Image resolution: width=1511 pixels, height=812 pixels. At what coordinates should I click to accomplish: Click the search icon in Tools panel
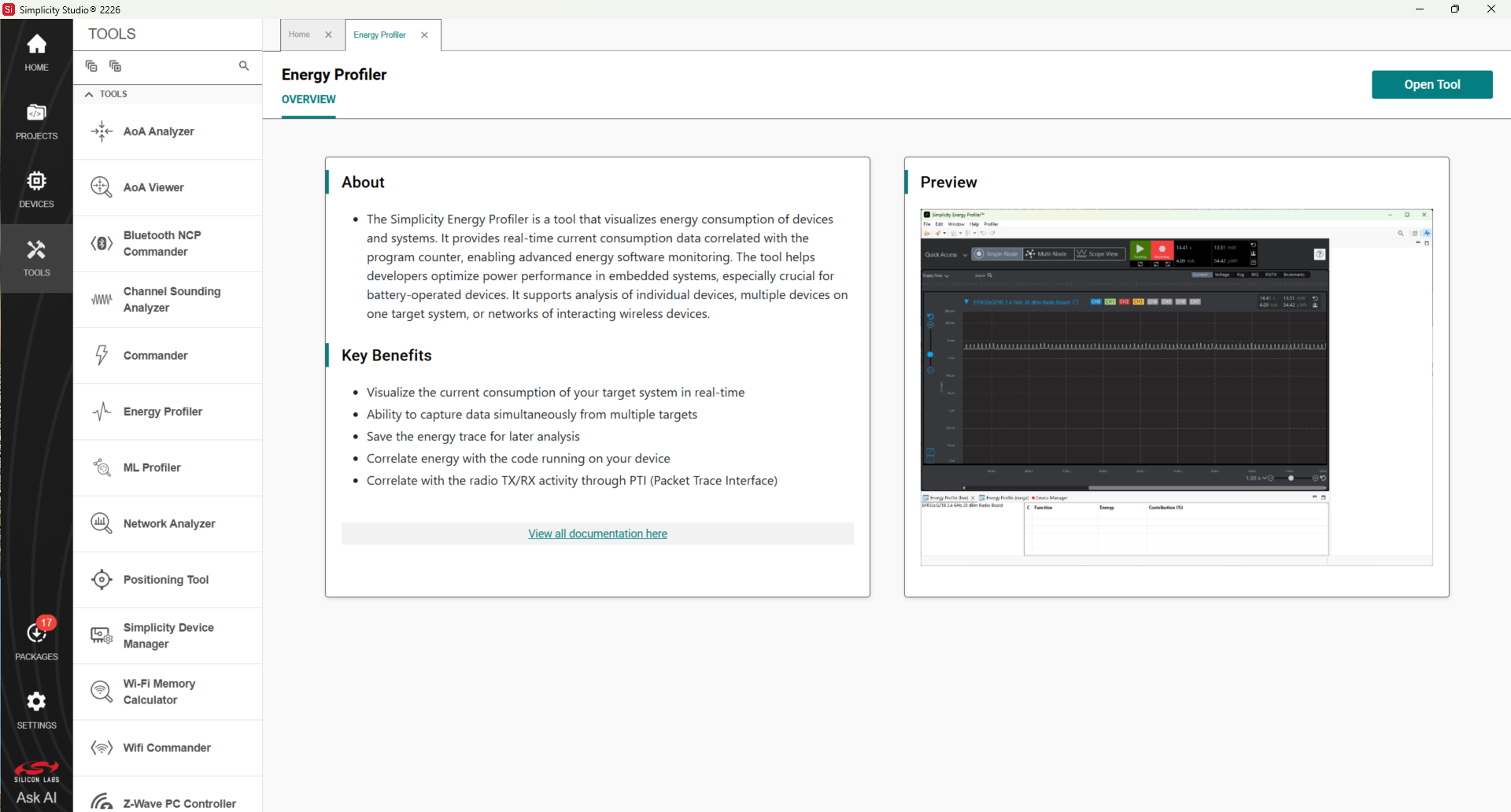click(x=244, y=66)
